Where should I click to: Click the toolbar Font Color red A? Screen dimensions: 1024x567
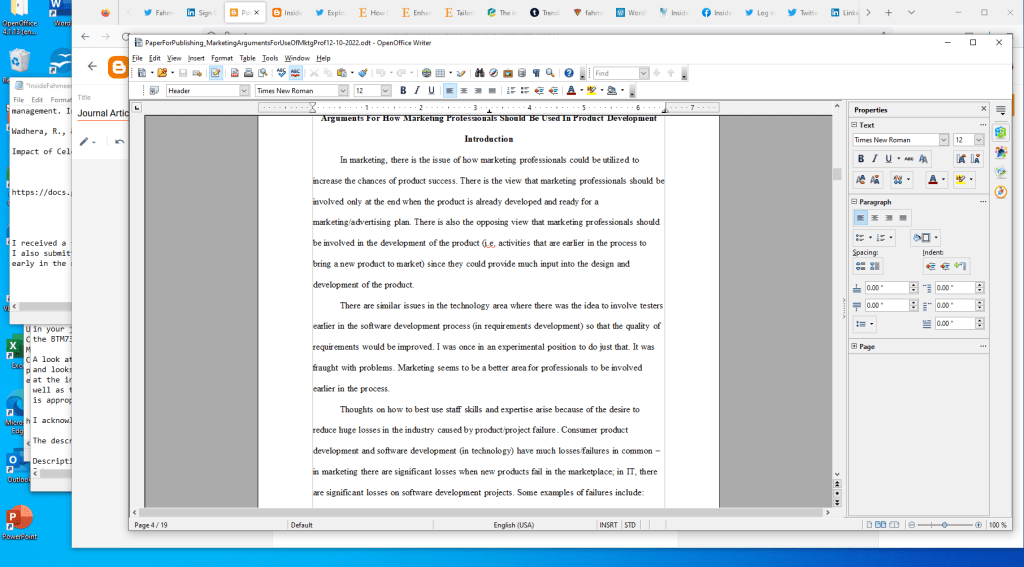pyautogui.click(x=571, y=91)
